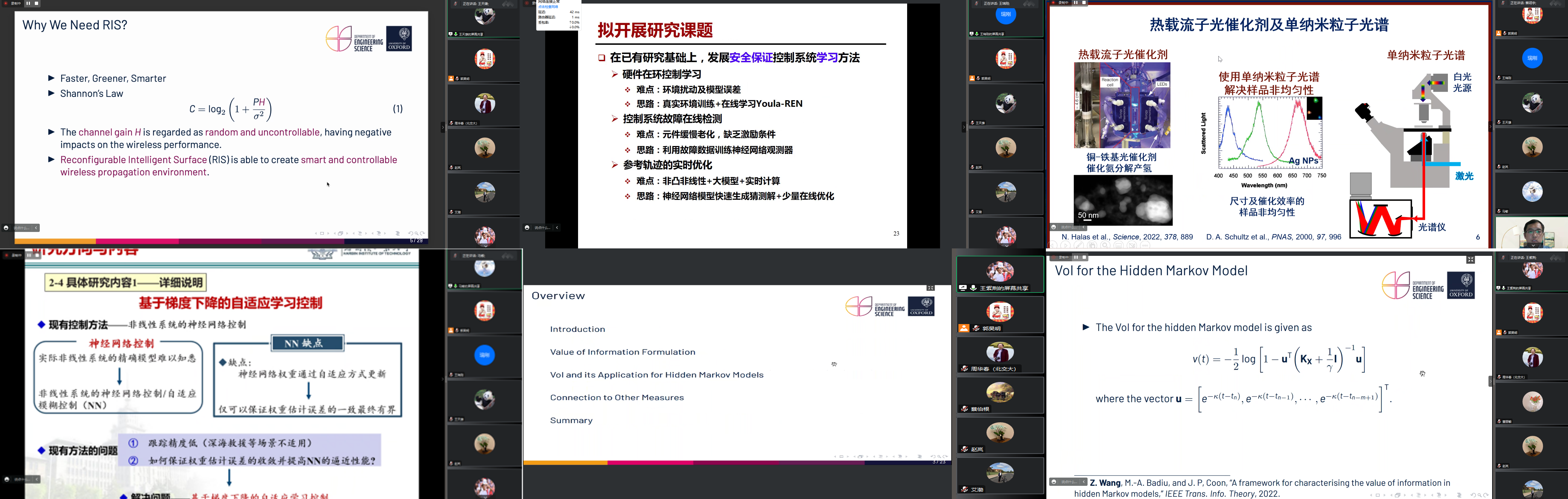This screenshot has width=1568, height=499.
Task: Select the 王紫荆的屏幕共享 screen-share thumbnail
Action: (1000, 274)
